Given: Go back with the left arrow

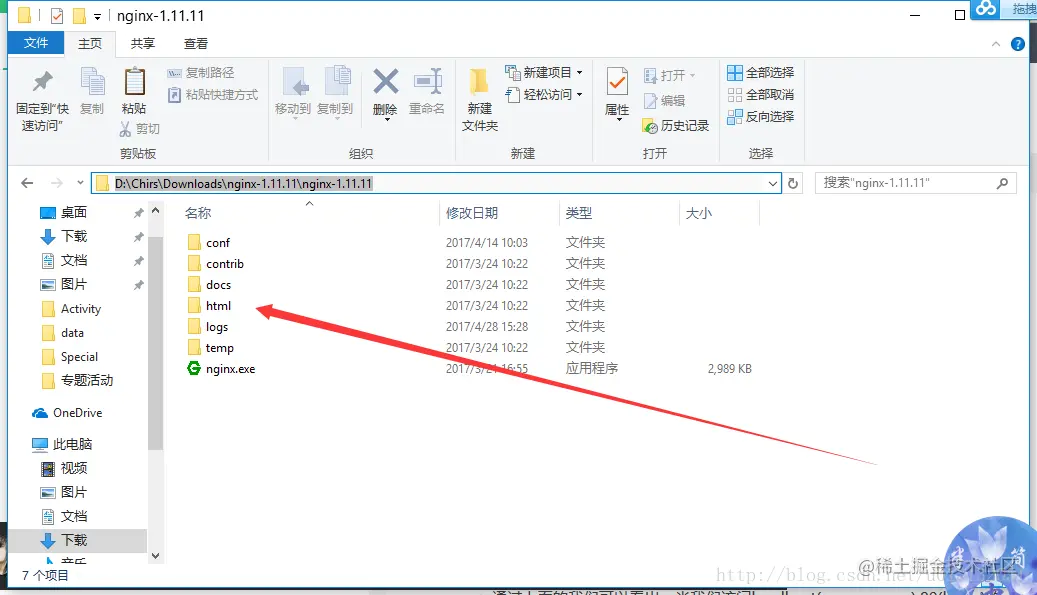Looking at the screenshot, I should [x=27, y=183].
